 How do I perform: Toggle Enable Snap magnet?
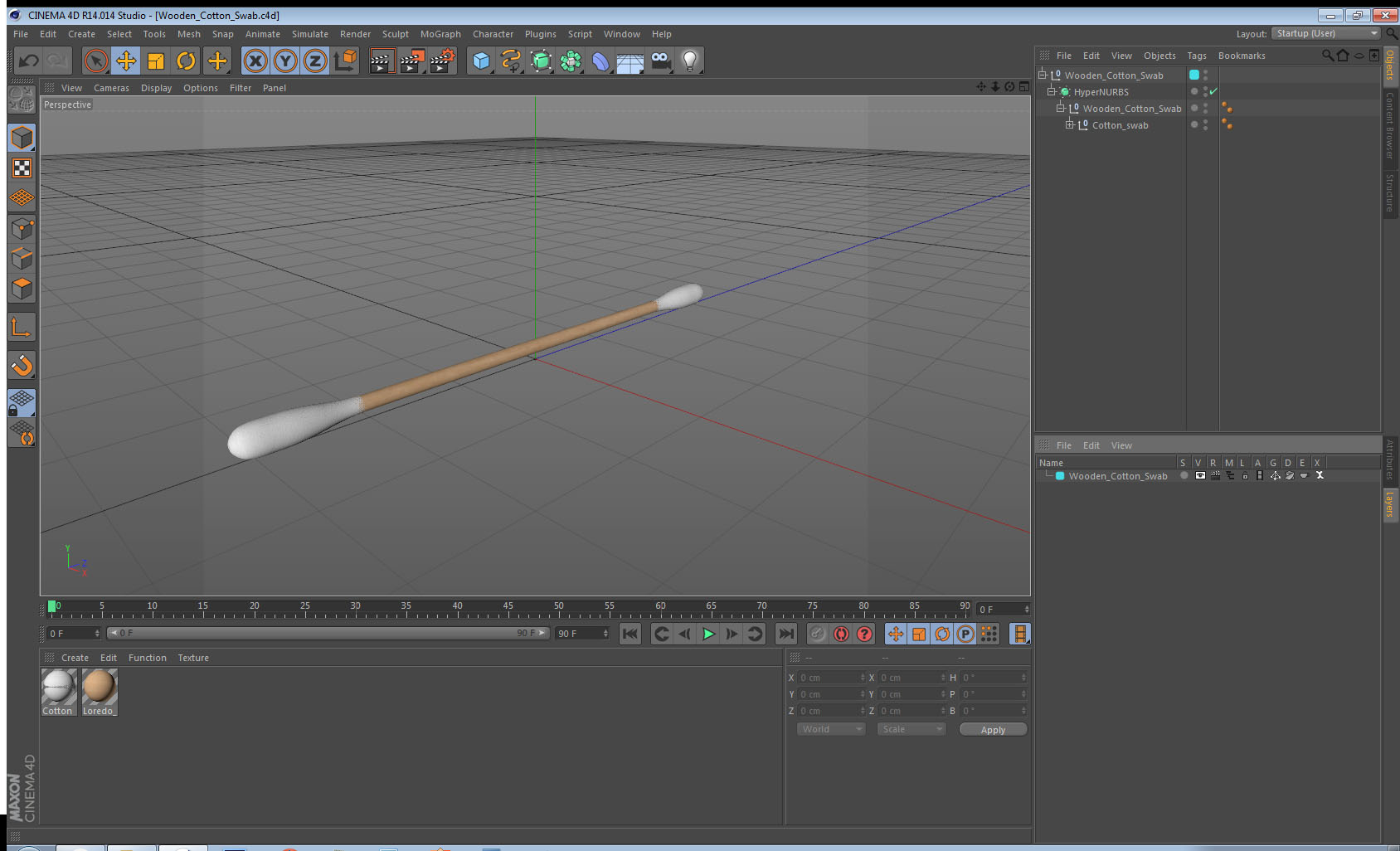point(22,365)
